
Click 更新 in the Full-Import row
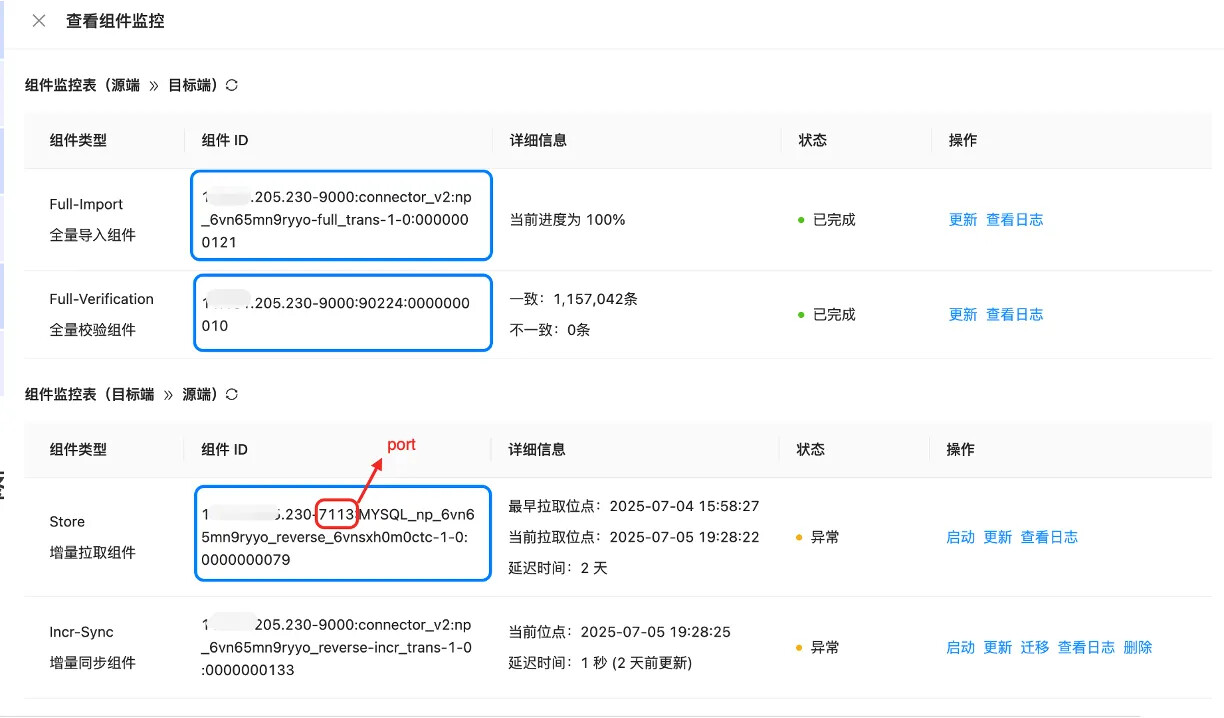[963, 220]
